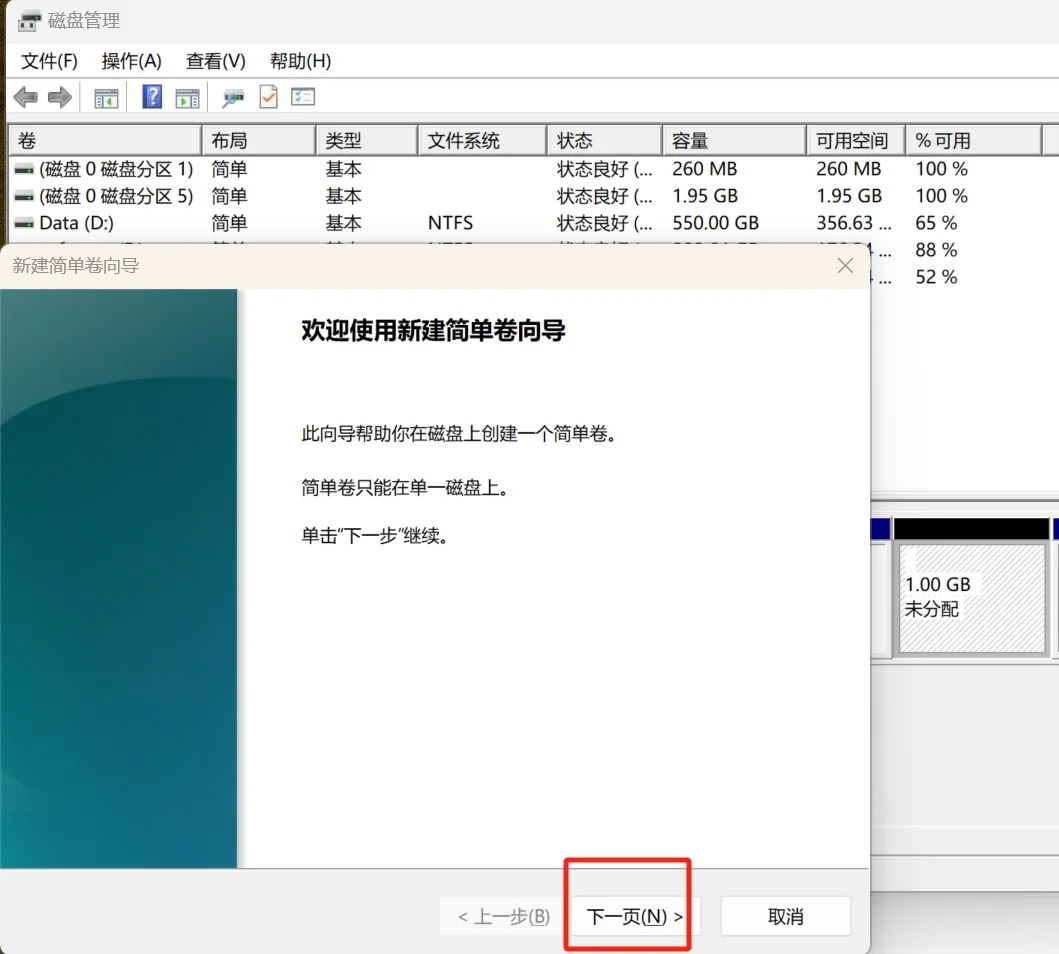Close the 新建简单卷向导 dialog
1059x954 pixels.
pyautogui.click(x=845, y=265)
